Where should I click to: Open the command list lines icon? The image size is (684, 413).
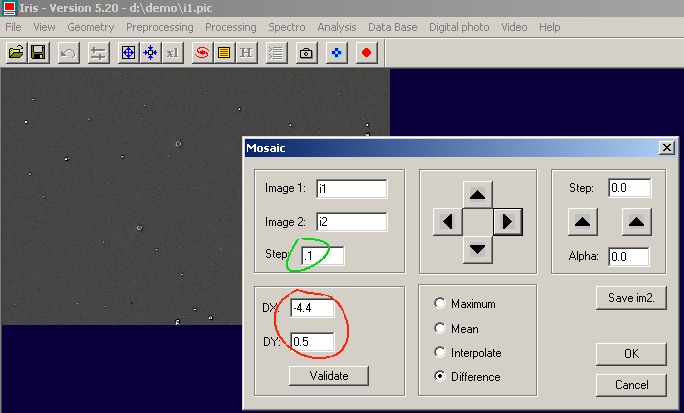pos(276,53)
